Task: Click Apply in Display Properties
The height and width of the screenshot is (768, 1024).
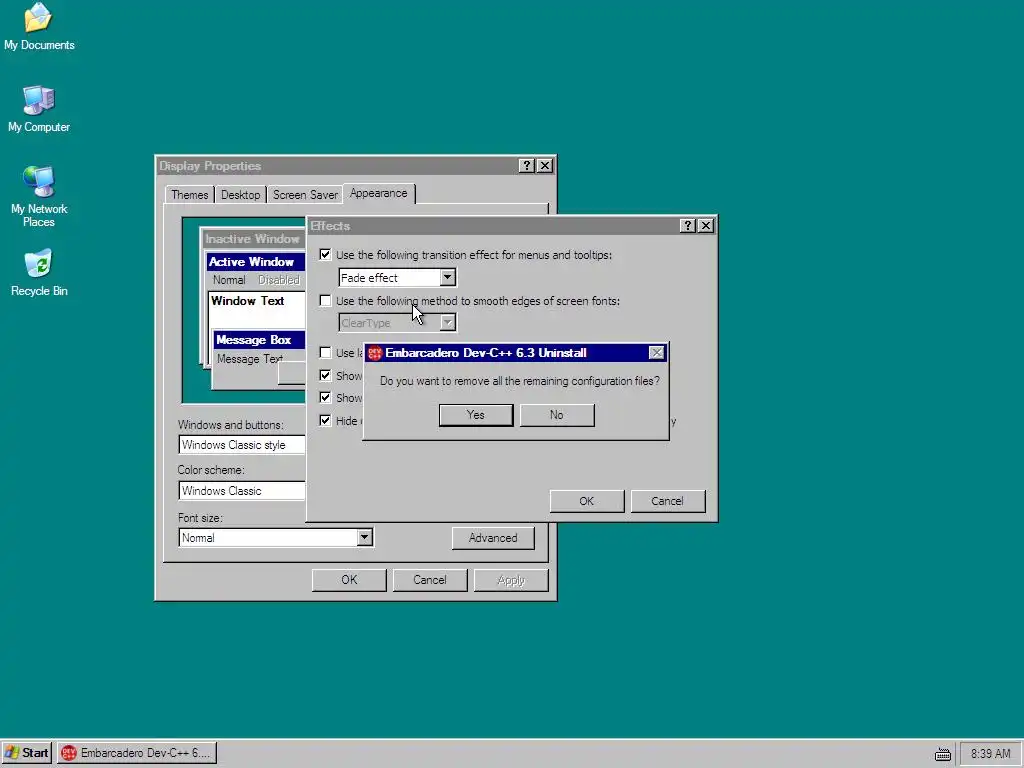Action: coord(511,580)
